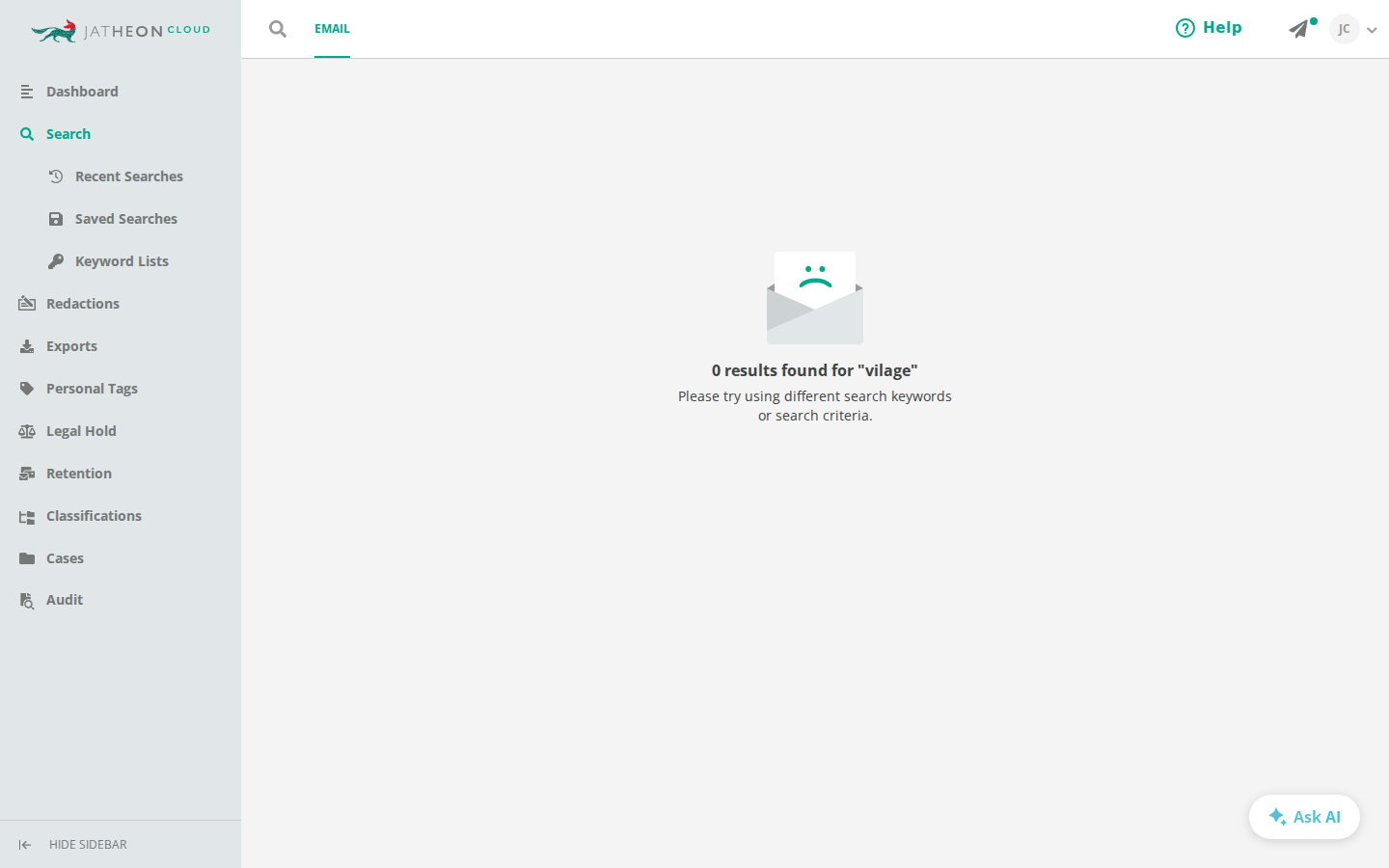The height and width of the screenshot is (868, 1389).
Task: Open Dashboard from the sidebar
Action: [82, 92]
